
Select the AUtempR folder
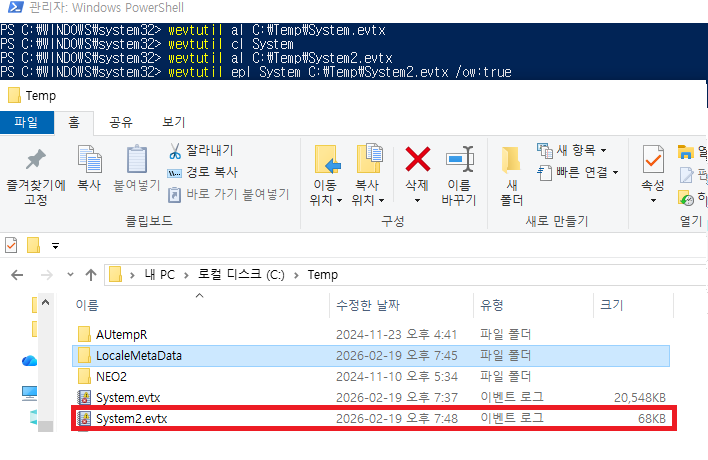[x=371, y=335]
